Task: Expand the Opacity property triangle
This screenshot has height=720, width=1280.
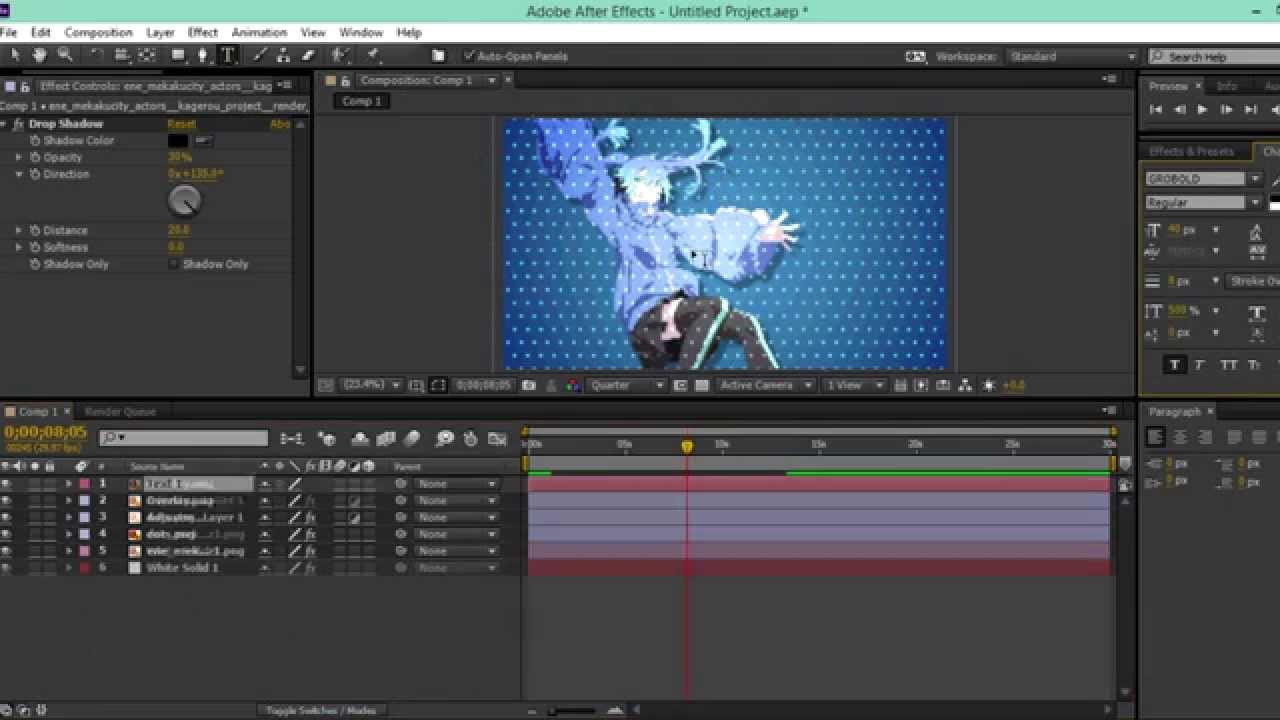Action: click(18, 157)
